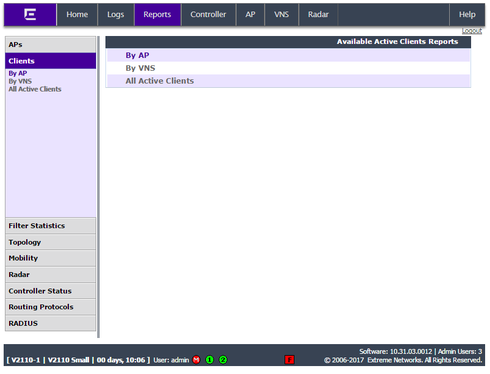This screenshot has width=490, height=374.
Task: Select By AP in the sidebar
Action: click(x=18, y=73)
